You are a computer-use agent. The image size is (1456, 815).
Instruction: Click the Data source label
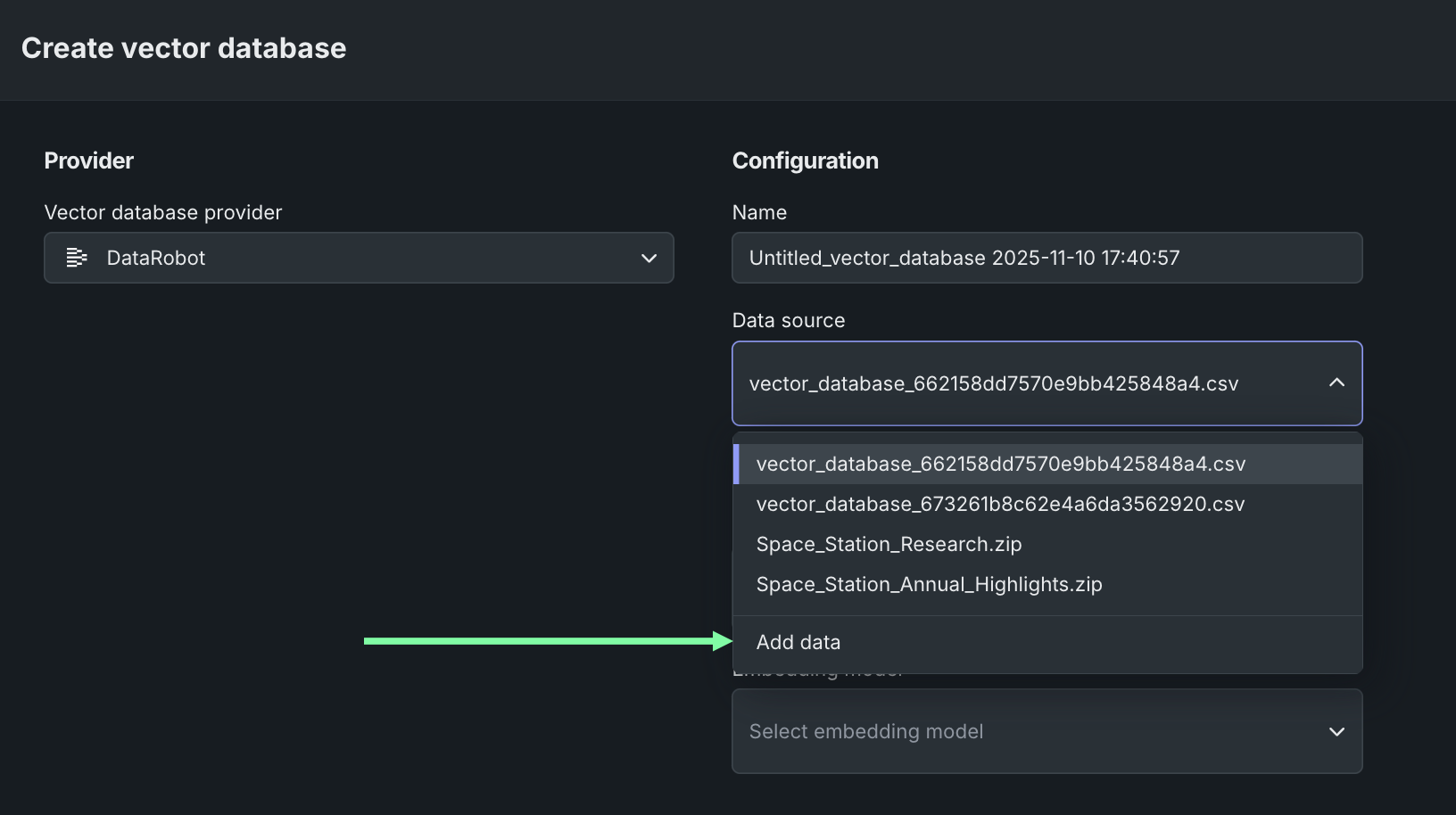tap(788, 320)
